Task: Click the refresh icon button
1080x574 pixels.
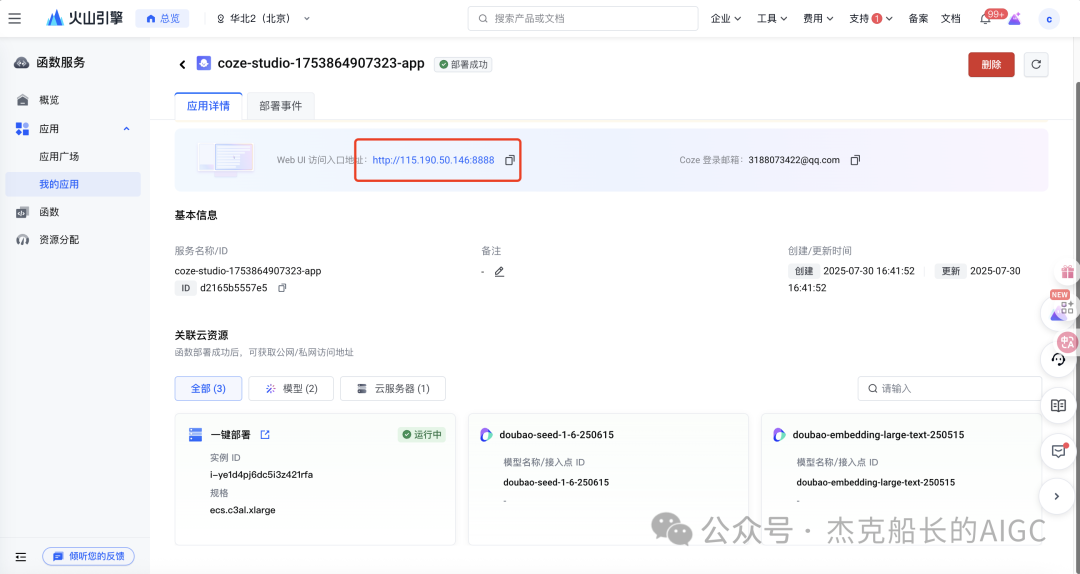Action: 1036,64
